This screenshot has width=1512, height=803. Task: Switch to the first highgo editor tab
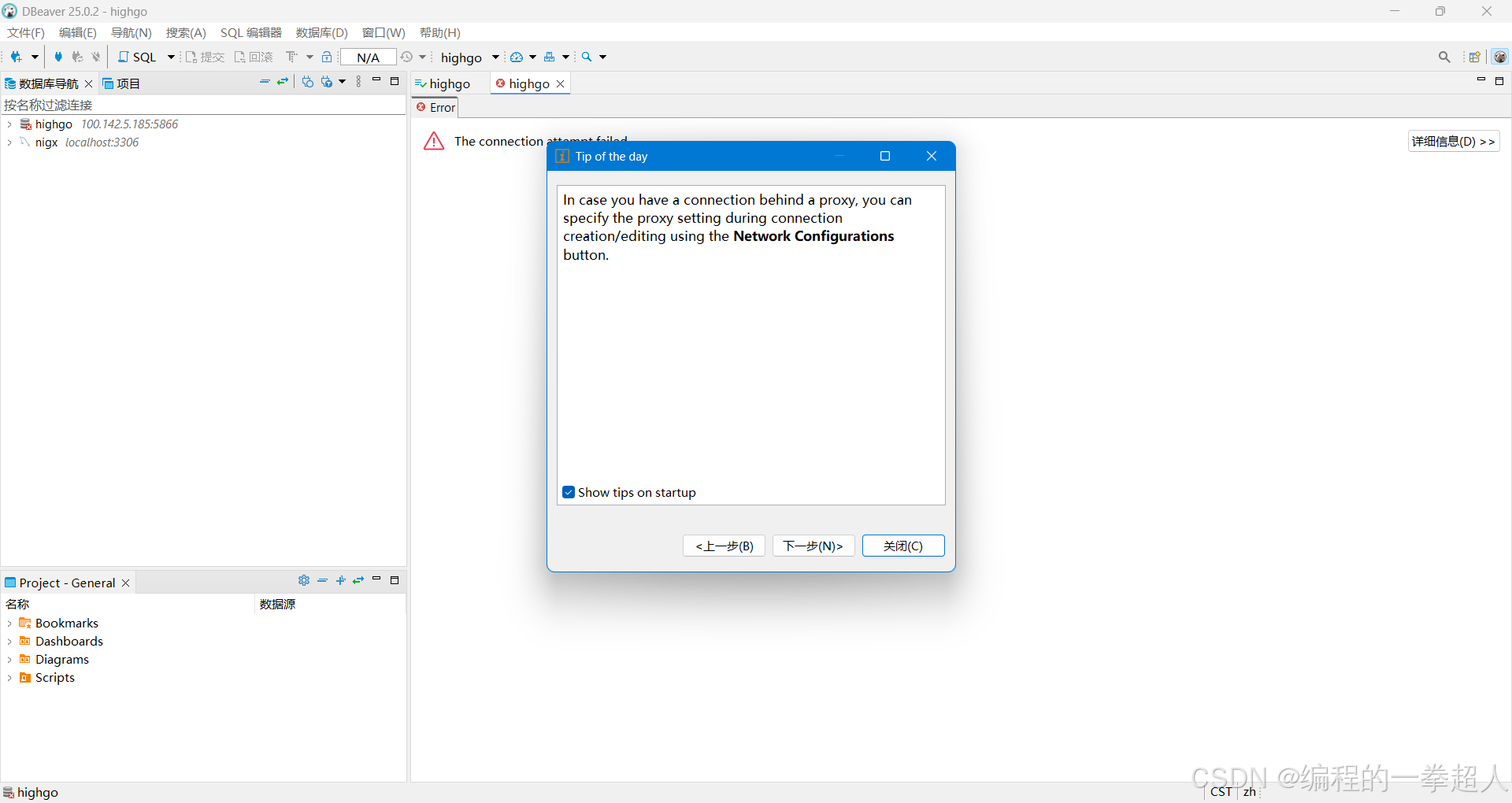click(x=443, y=83)
